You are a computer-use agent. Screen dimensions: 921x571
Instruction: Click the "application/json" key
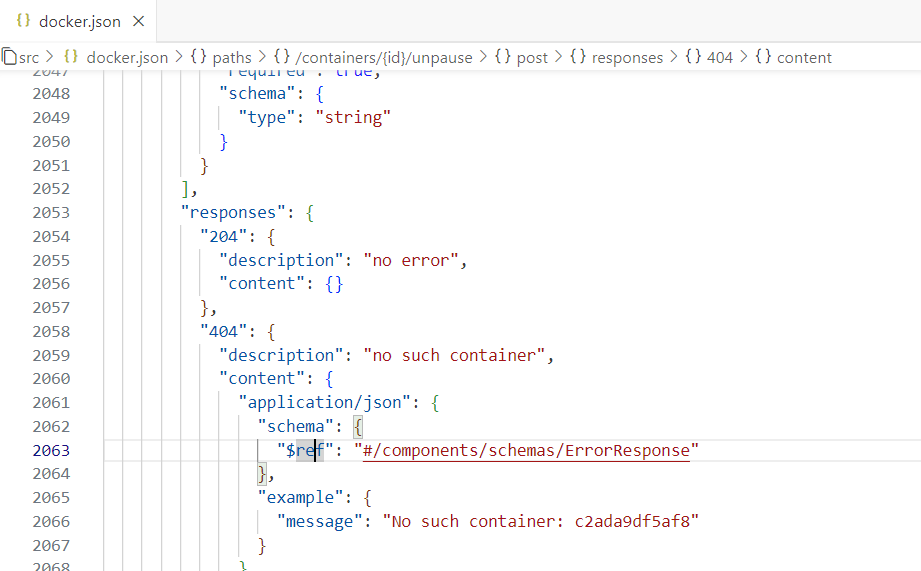pos(325,402)
